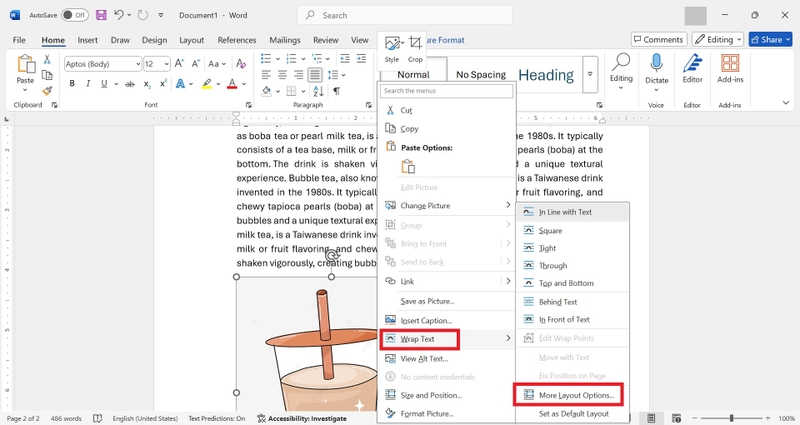The width and height of the screenshot is (800, 425).
Task: Expand the Styles gallery
Action: click(590, 74)
